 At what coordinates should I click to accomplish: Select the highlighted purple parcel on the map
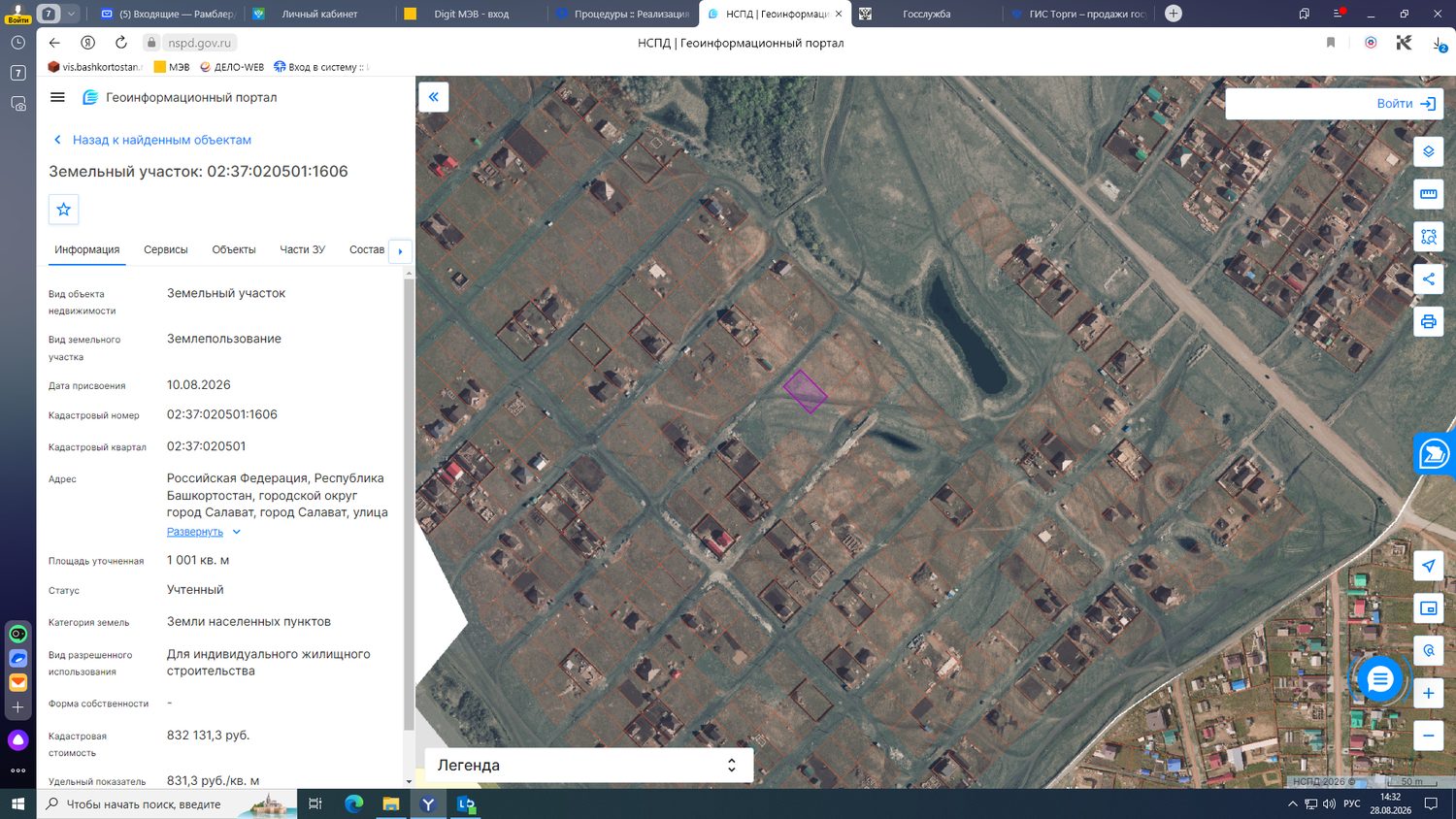tap(806, 392)
